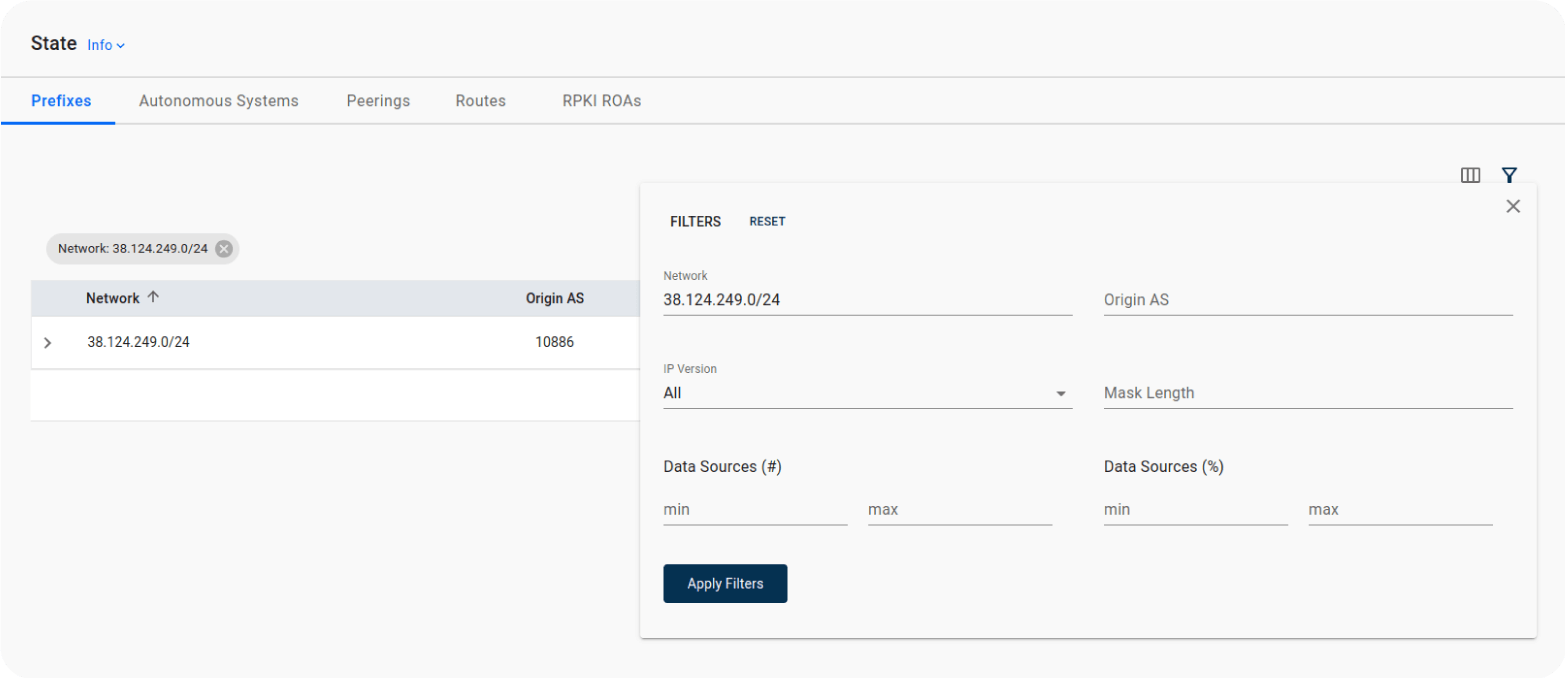Click the filter funnel icon
This screenshot has height=678, width=1565.
[x=1509, y=175]
